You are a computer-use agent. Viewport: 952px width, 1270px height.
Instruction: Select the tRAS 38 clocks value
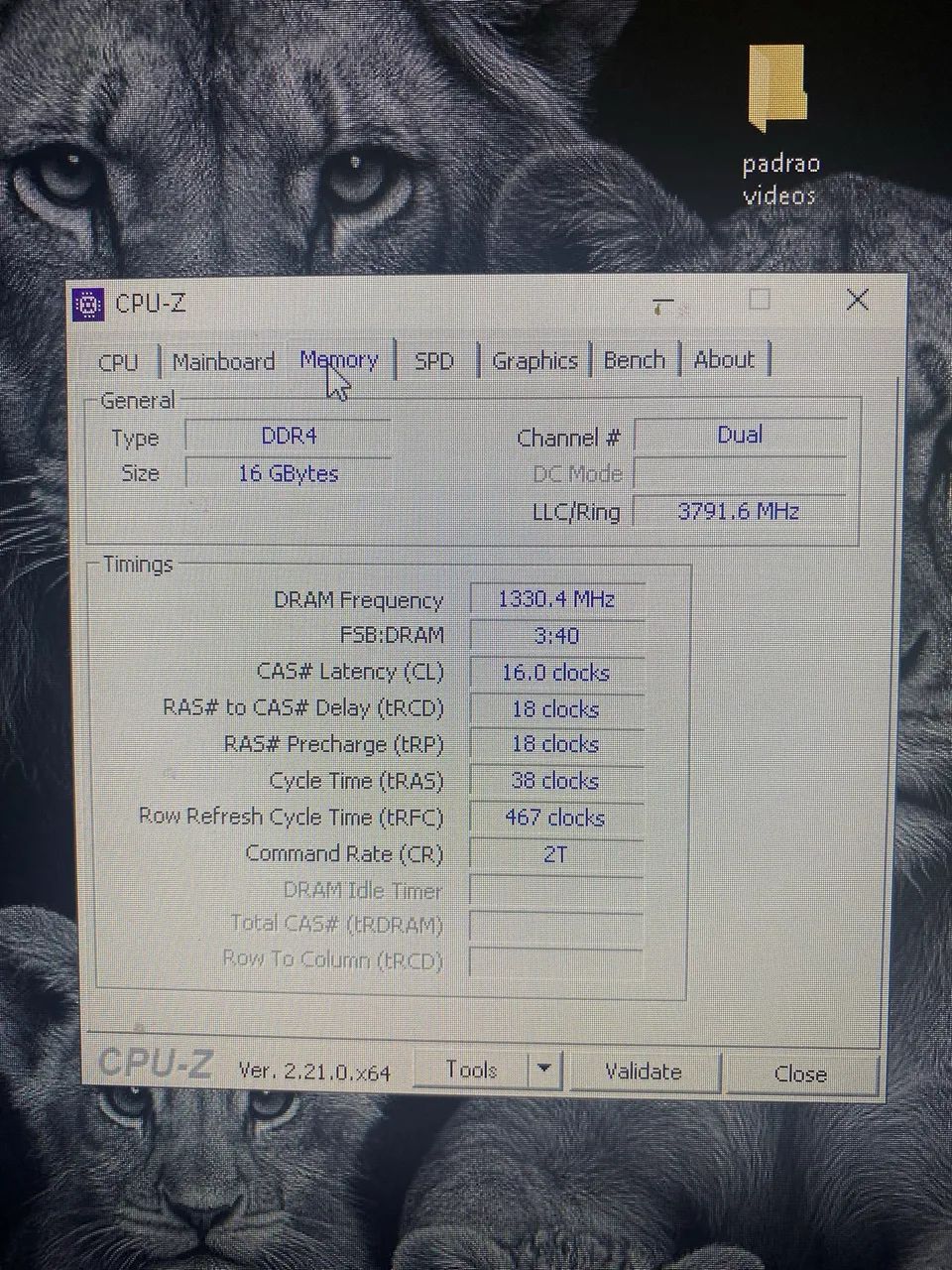click(556, 781)
